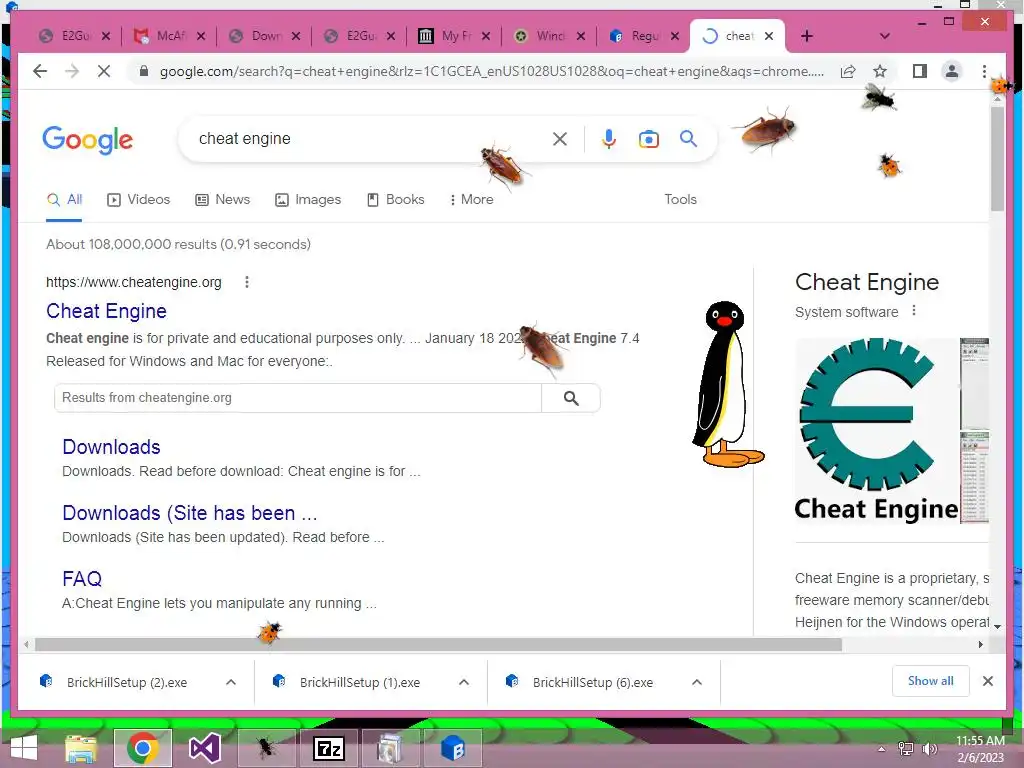Expand options for BrickHillSetup (1).exe download
This screenshot has height=768, width=1024.
tap(464, 682)
